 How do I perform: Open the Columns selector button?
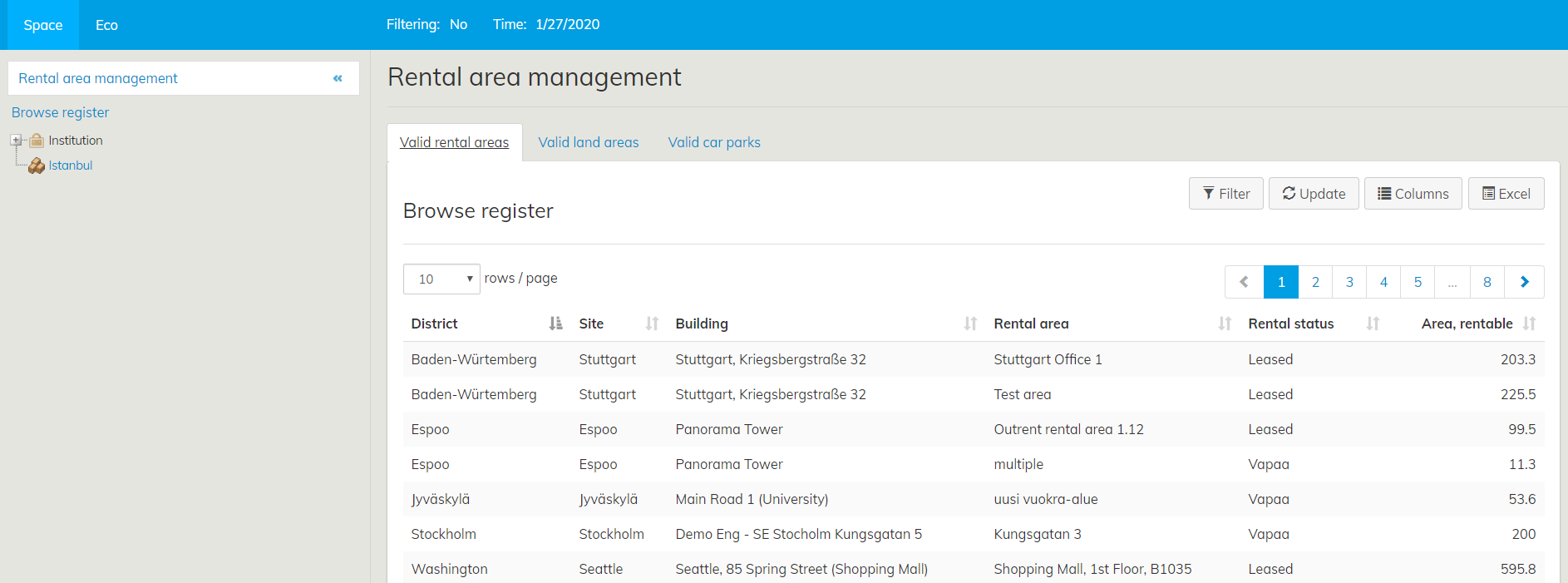[1413, 194]
